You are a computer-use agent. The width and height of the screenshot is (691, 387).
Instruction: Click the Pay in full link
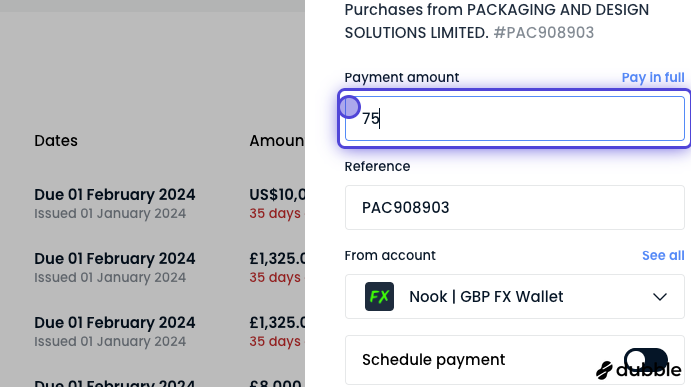[653, 78]
